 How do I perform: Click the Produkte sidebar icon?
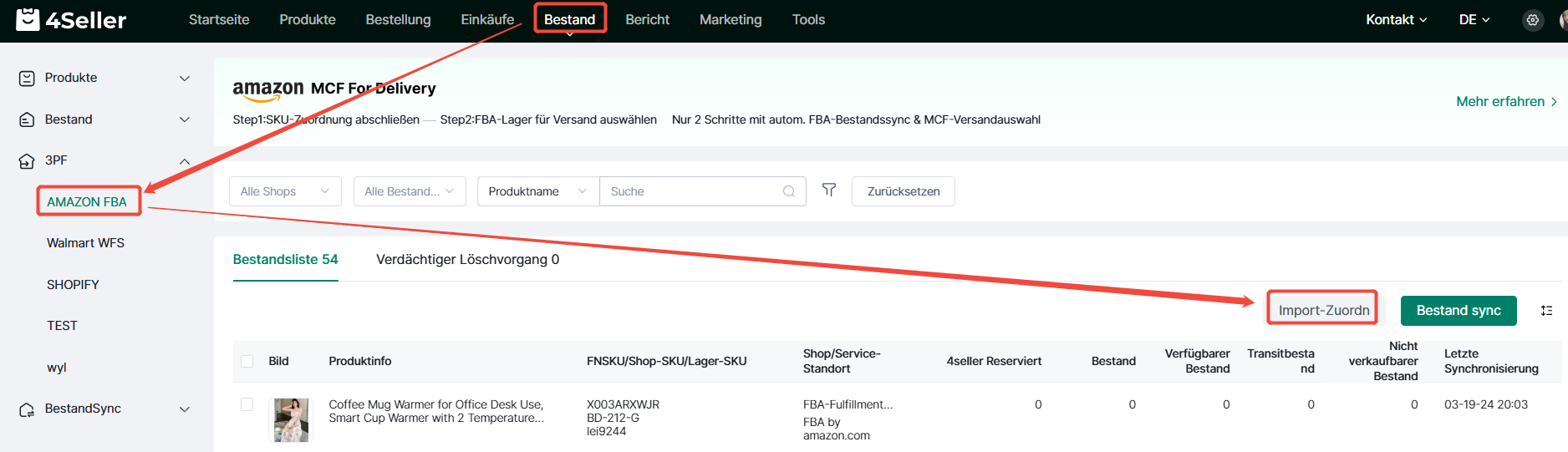pyautogui.click(x=27, y=78)
